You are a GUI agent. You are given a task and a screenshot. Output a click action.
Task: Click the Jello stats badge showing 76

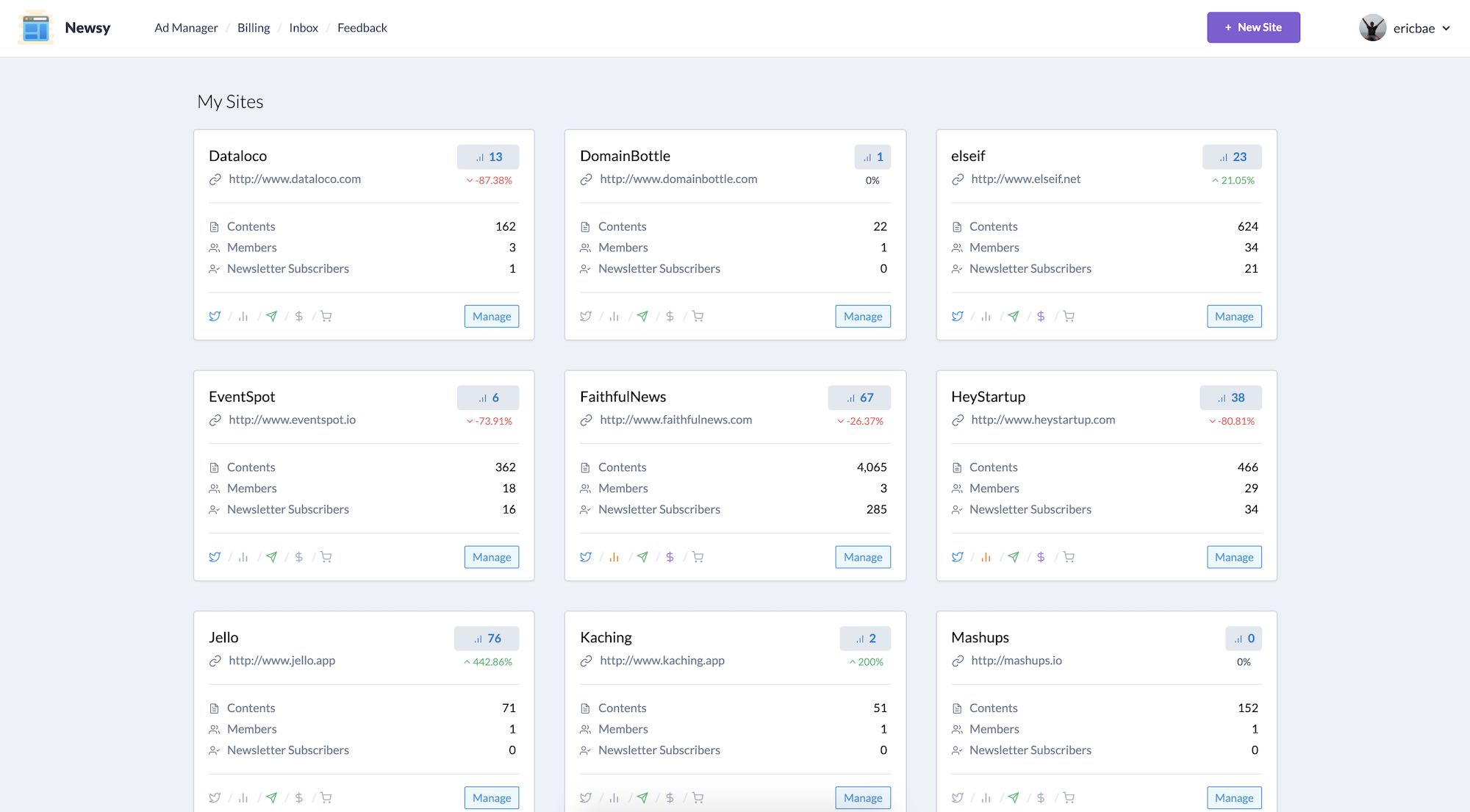[487, 639]
